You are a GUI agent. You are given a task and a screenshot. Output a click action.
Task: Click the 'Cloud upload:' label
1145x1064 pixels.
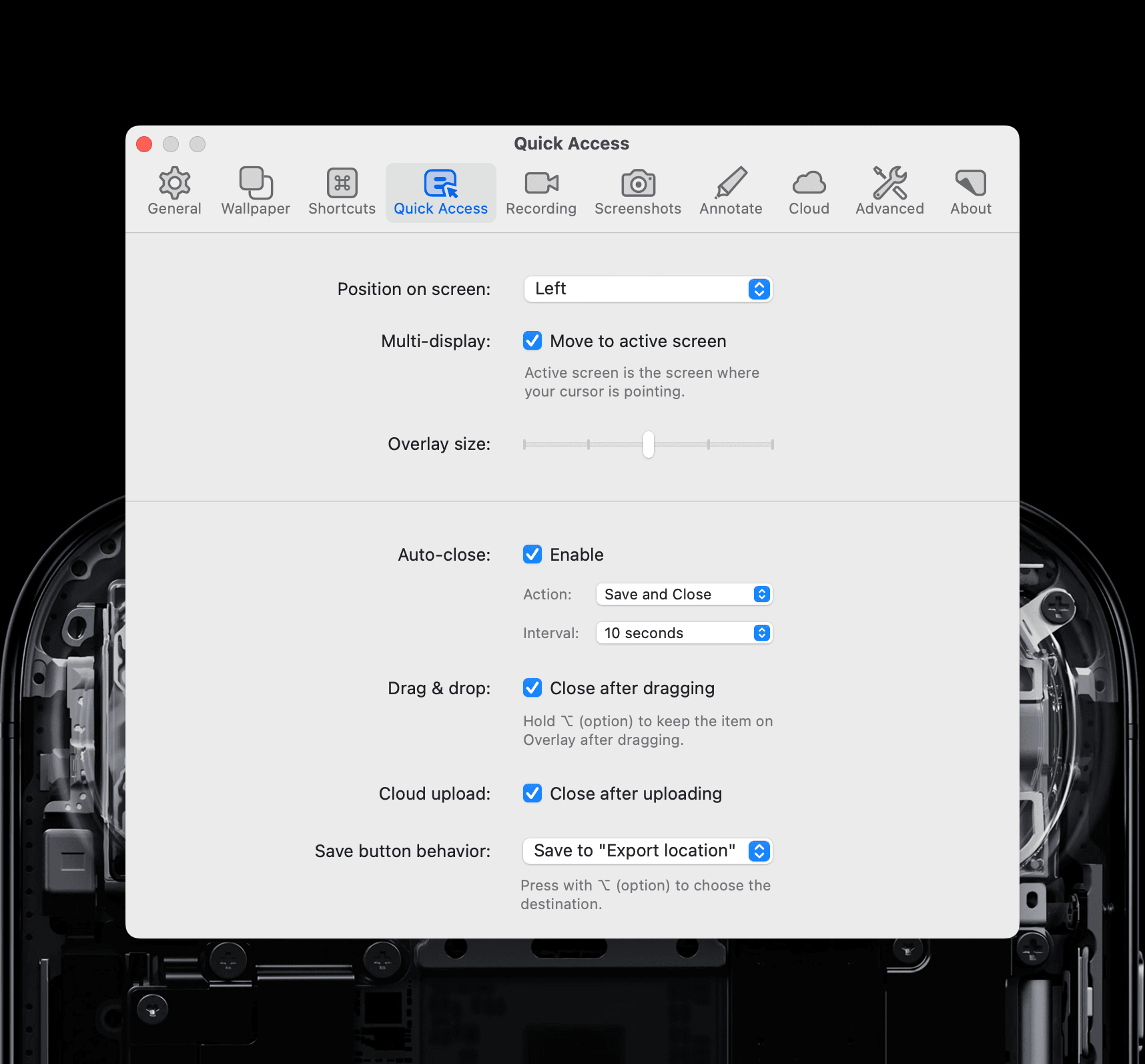pyautogui.click(x=434, y=794)
